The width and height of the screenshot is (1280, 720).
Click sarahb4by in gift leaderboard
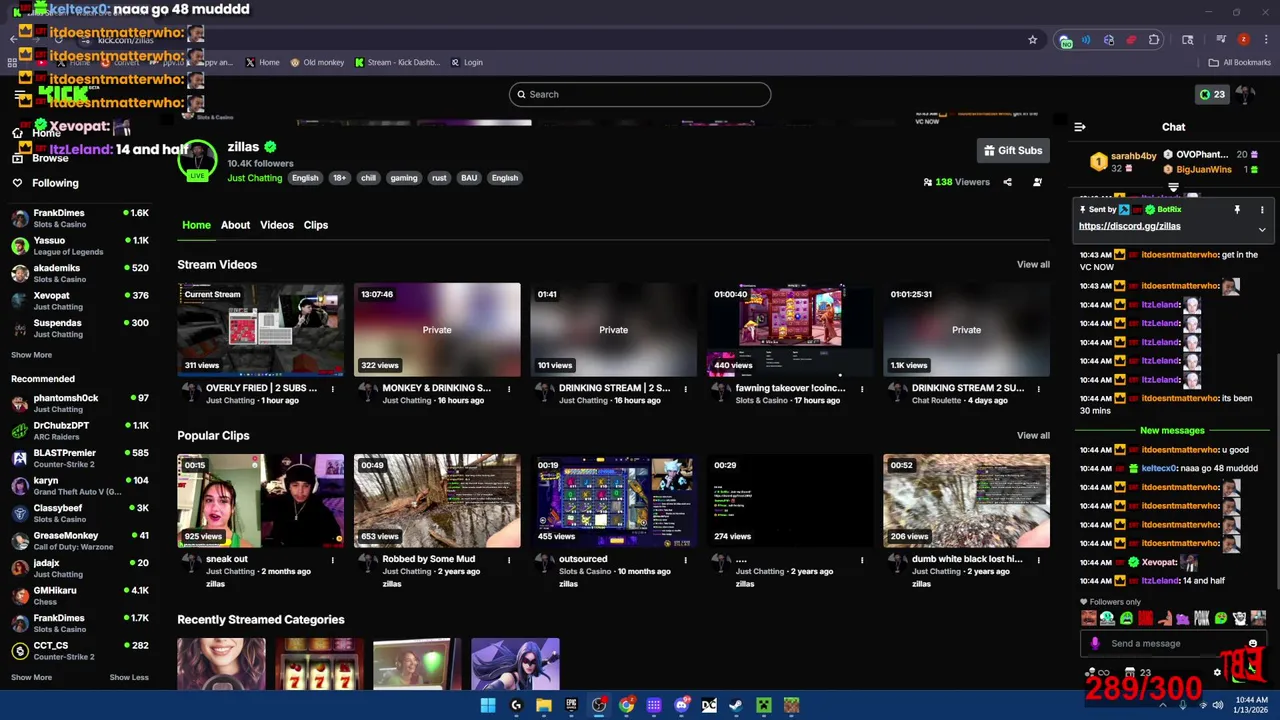point(1133,156)
